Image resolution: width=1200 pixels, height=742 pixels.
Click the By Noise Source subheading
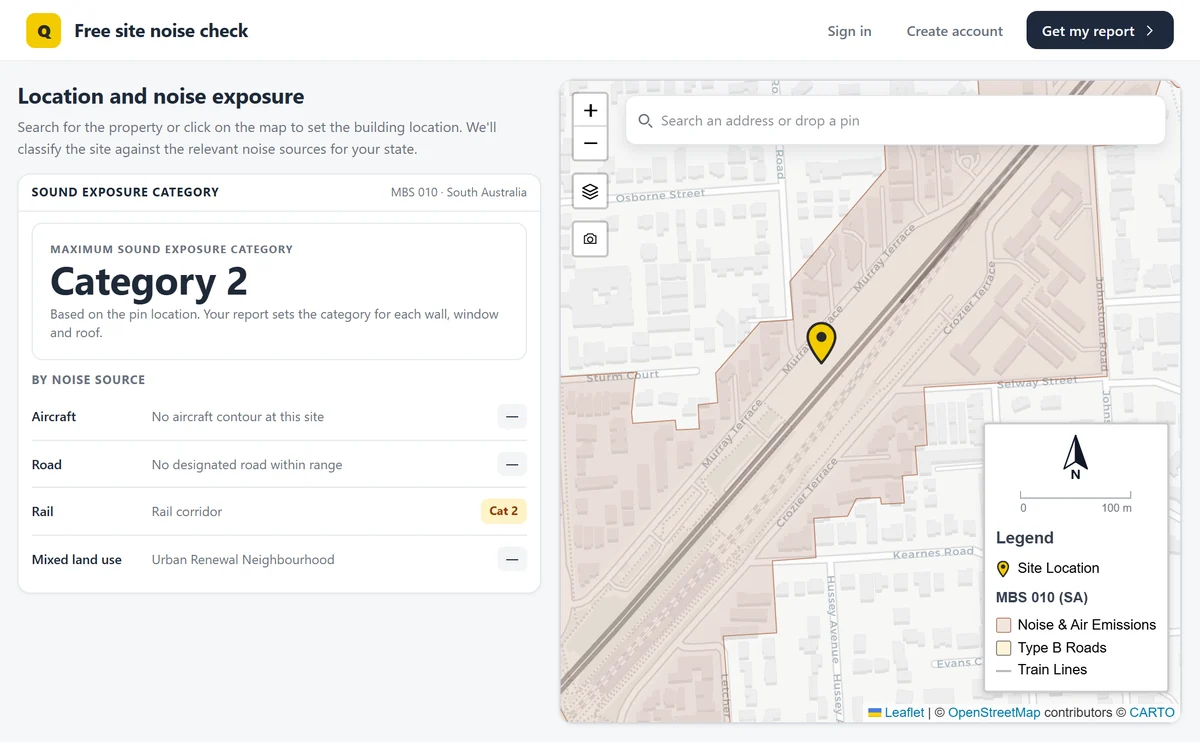[88, 380]
